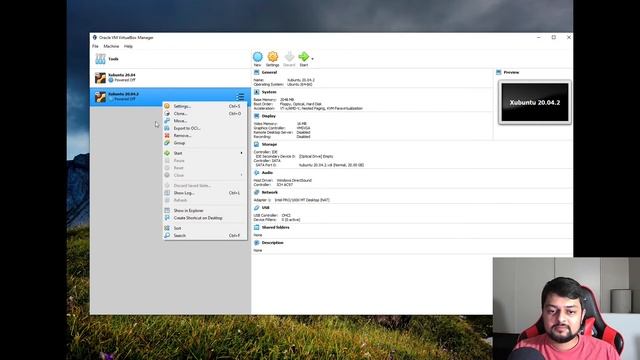This screenshot has width=640, height=360.
Task: Click the Graphics Controller value in Display
Action: [303, 128]
